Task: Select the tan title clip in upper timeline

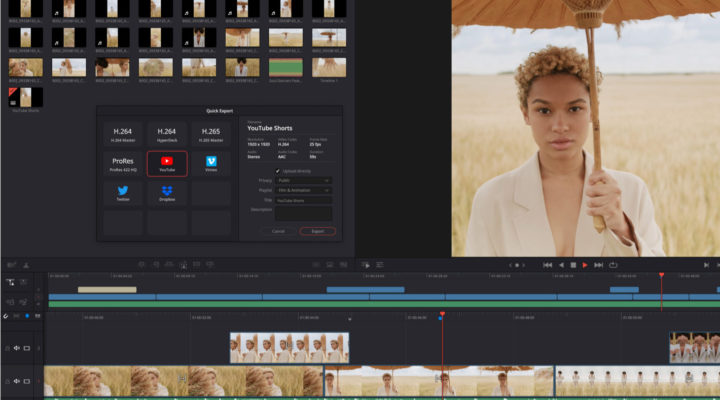Action: [107, 289]
